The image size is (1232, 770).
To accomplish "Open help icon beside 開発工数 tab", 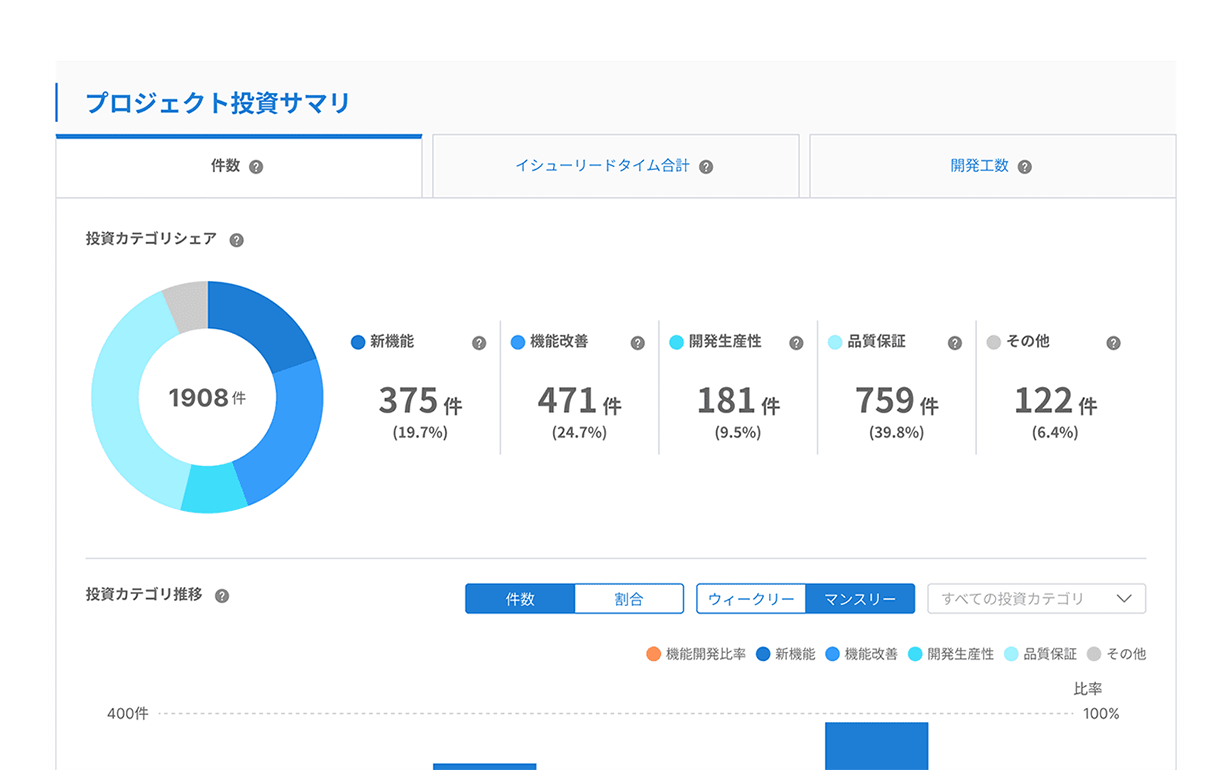I will click(x=1024, y=167).
